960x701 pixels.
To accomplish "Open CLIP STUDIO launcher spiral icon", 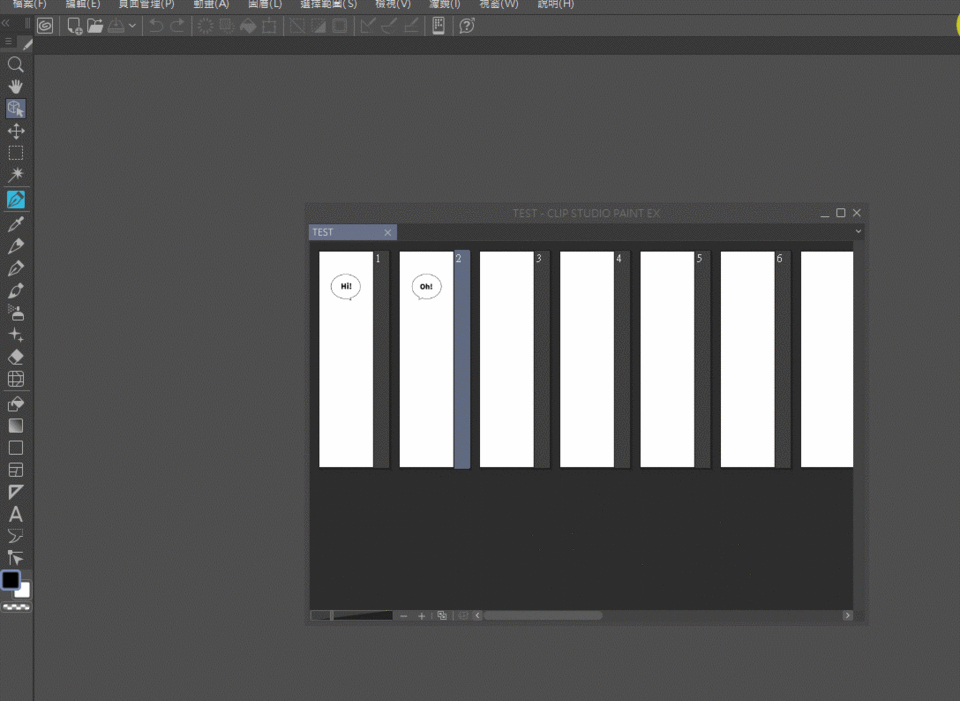I will 45,26.
